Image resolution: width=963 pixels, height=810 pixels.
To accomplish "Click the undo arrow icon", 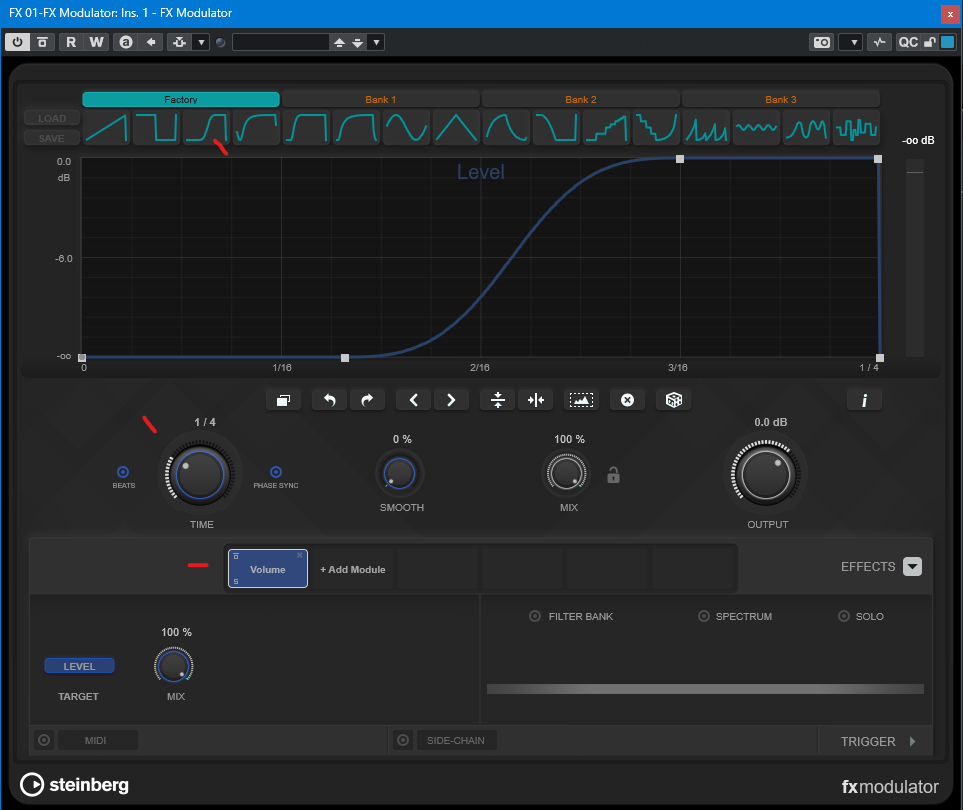I will click(330, 400).
